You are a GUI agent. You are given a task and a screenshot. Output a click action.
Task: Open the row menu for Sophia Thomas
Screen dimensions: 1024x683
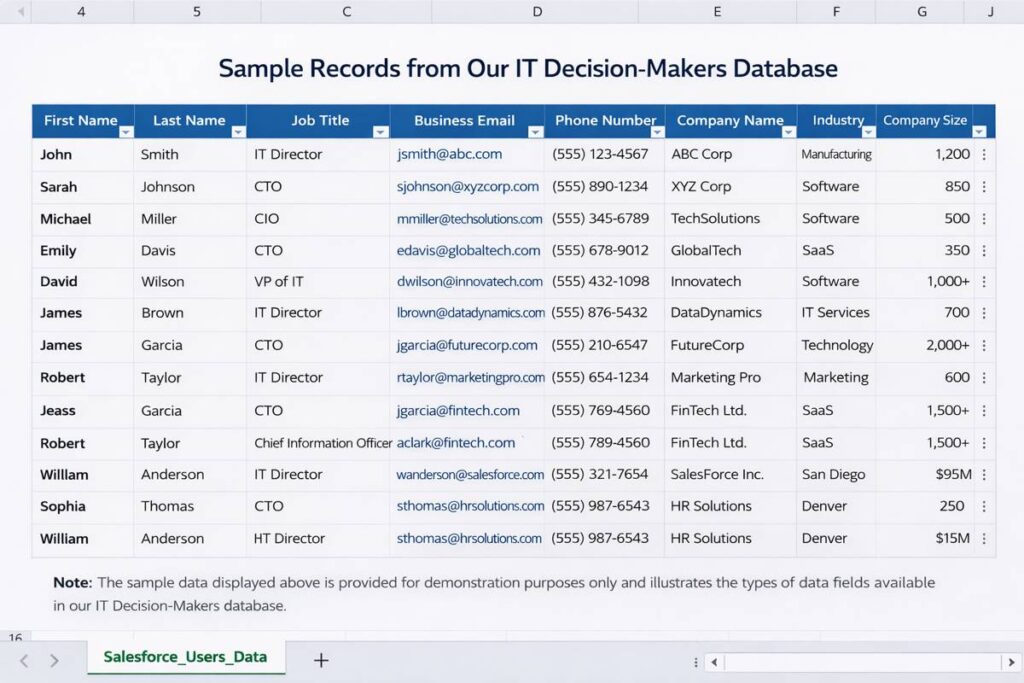984,507
